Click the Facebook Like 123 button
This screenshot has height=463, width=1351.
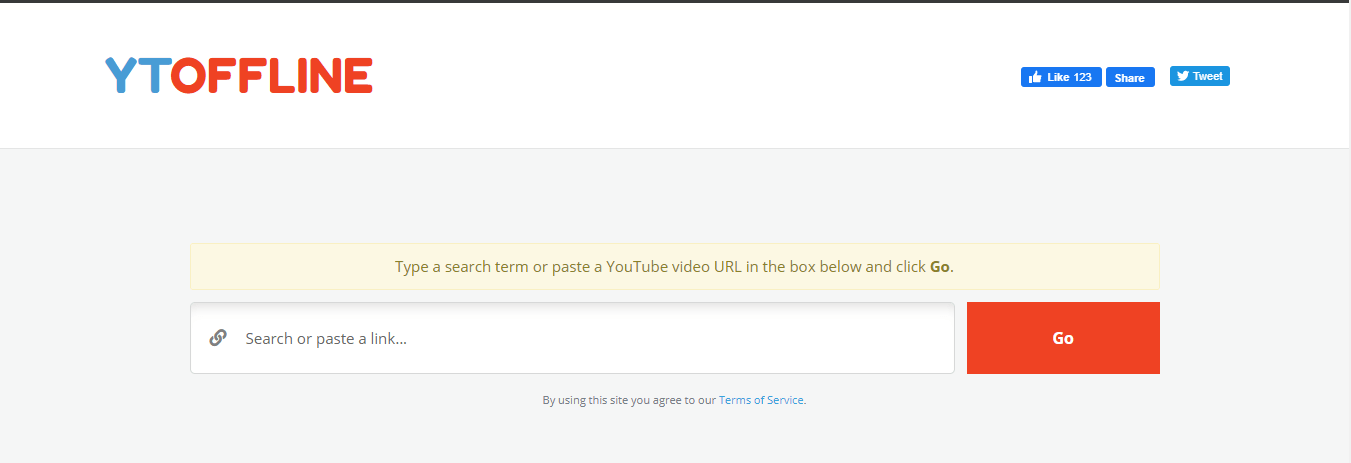[1061, 77]
